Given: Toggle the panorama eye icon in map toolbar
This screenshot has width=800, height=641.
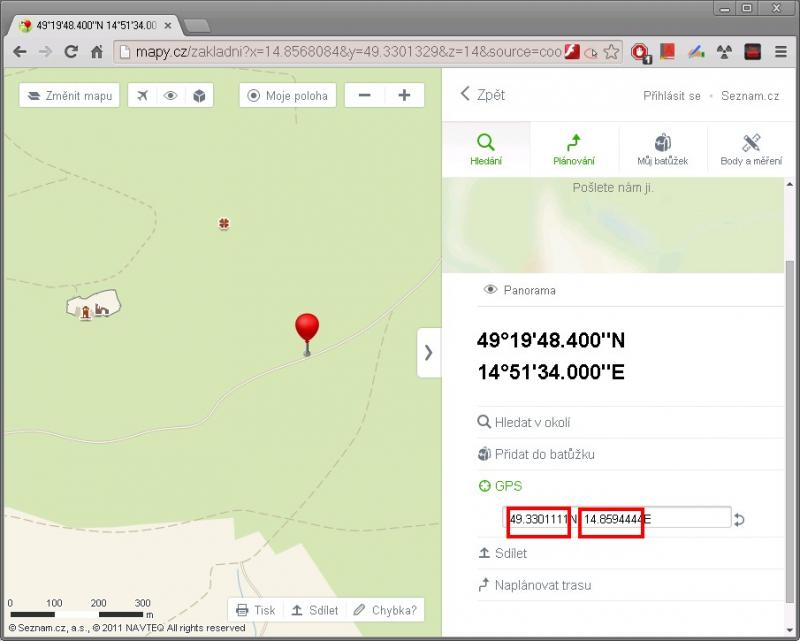Looking at the screenshot, I should coord(171,95).
